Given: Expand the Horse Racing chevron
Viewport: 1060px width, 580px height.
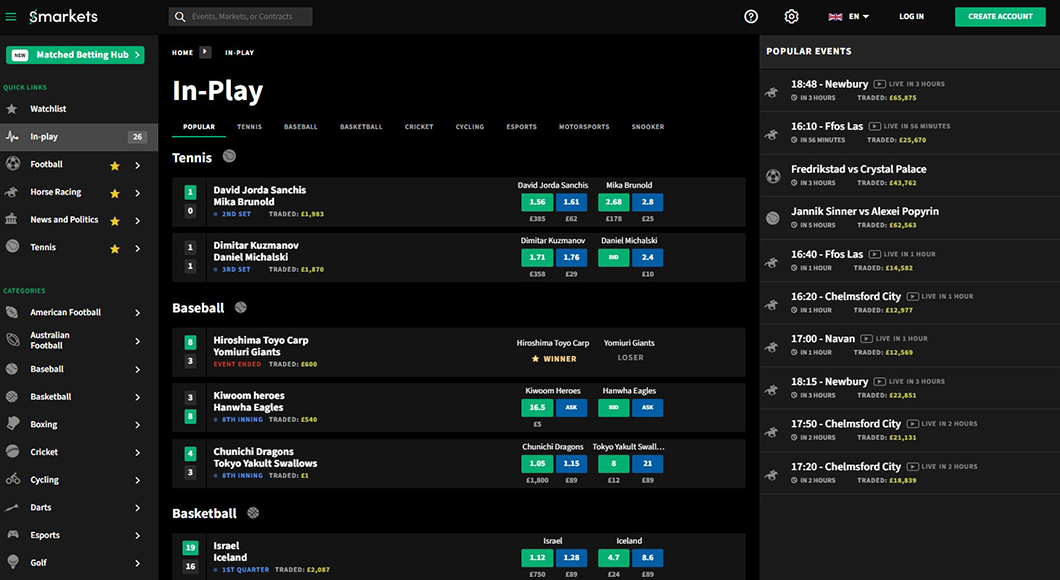Looking at the screenshot, I should point(138,193).
